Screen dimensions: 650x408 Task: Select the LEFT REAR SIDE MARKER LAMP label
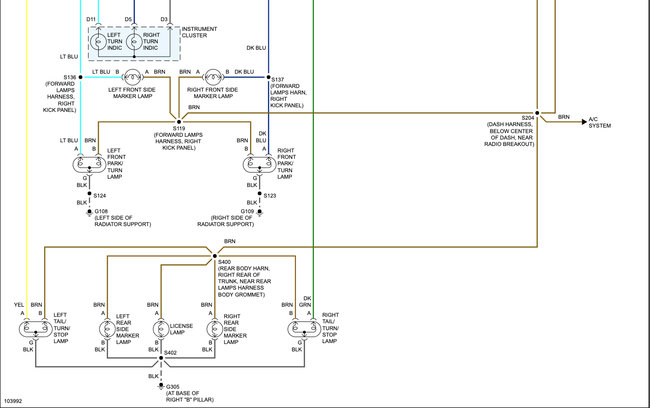coord(127,329)
